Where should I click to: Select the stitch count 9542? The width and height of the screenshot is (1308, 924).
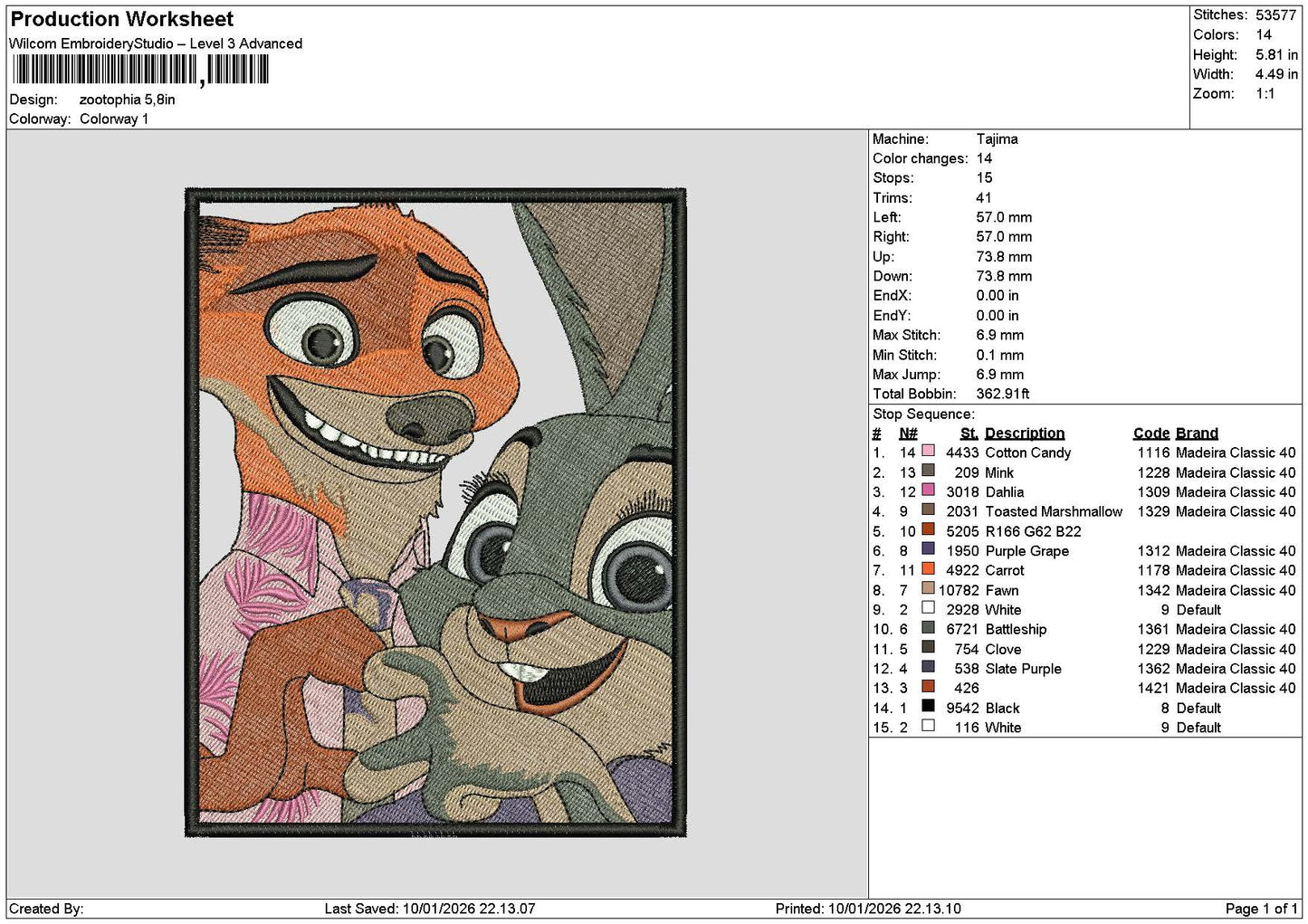click(x=962, y=708)
